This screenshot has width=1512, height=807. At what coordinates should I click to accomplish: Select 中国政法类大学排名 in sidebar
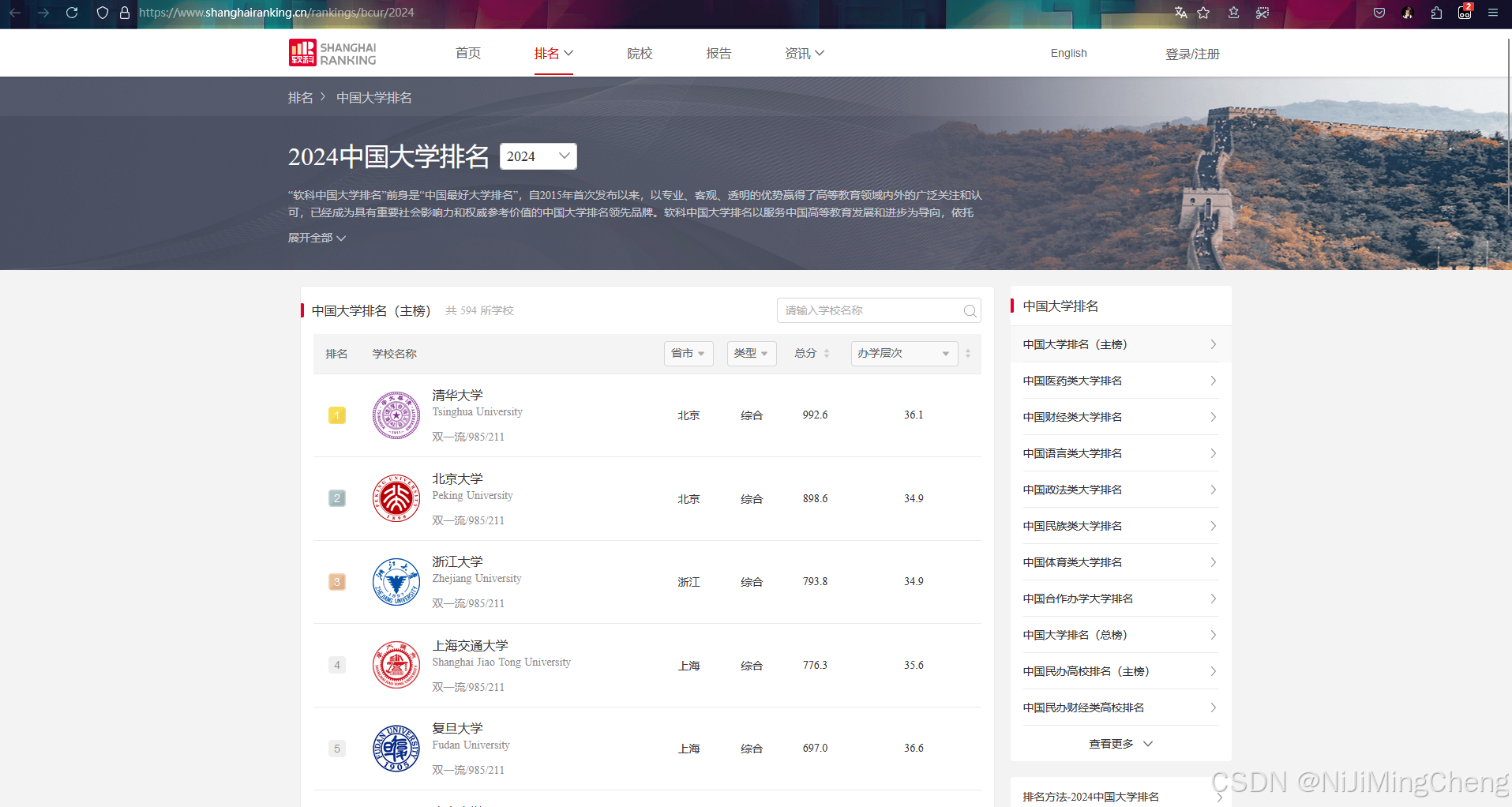tap(1120, 490)
